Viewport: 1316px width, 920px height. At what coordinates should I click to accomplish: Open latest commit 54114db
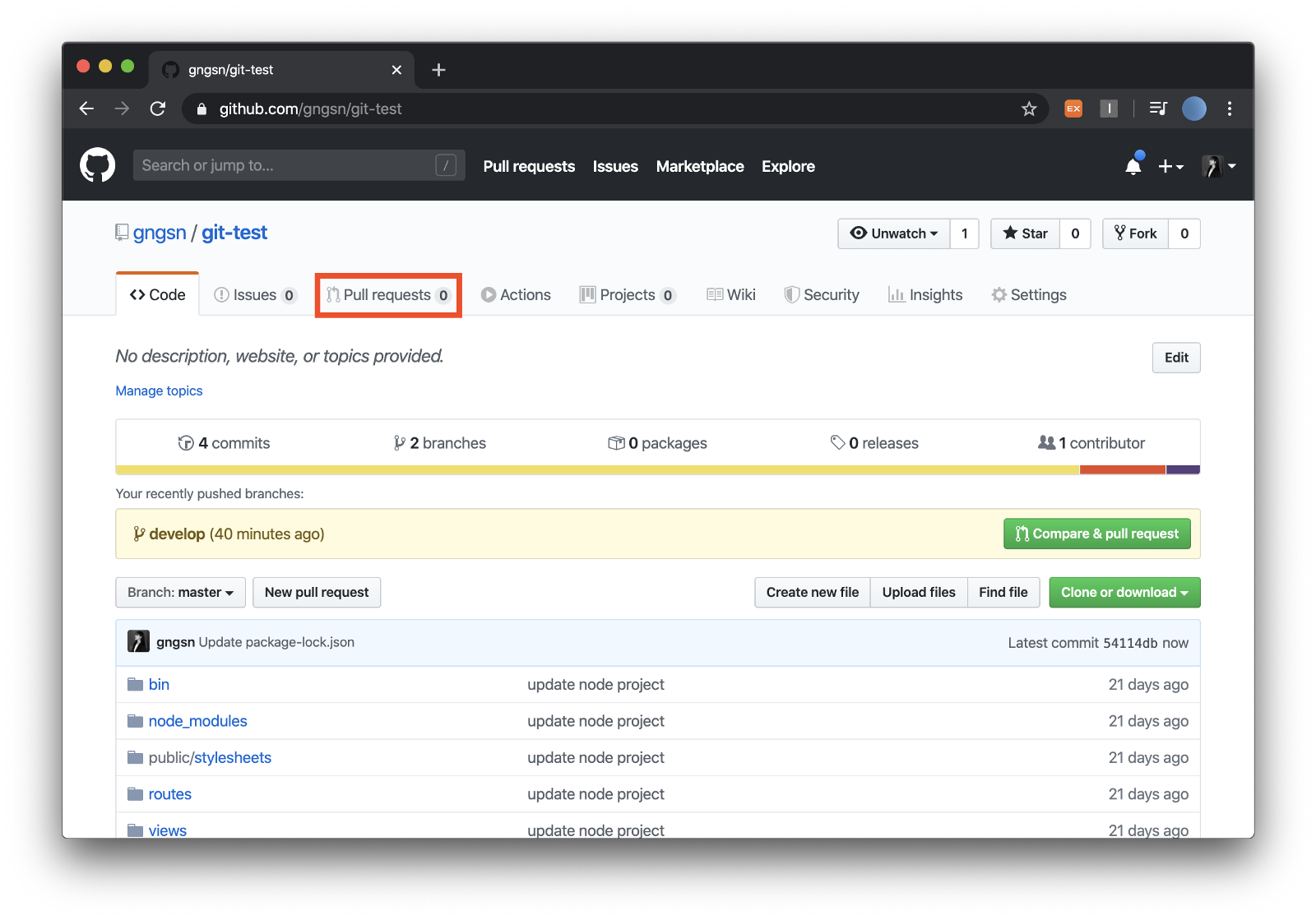1130,643
